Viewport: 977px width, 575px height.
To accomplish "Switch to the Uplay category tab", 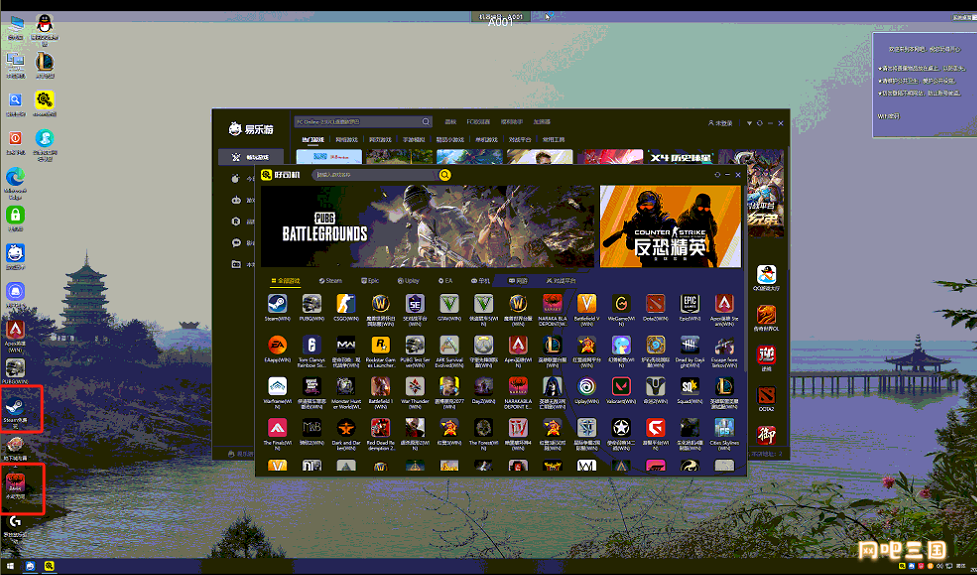I will pos(409,281).
